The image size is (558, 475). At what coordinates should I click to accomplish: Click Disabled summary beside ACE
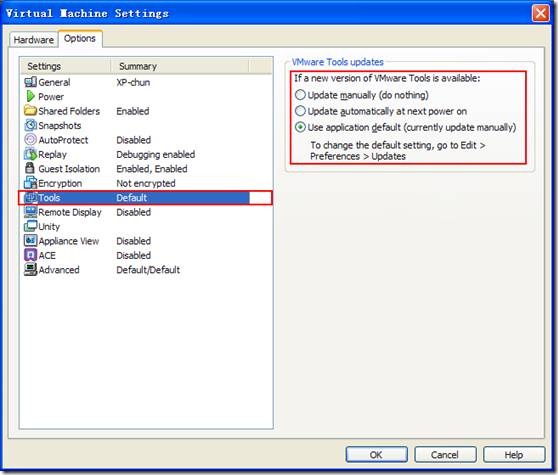click(133, 255)
